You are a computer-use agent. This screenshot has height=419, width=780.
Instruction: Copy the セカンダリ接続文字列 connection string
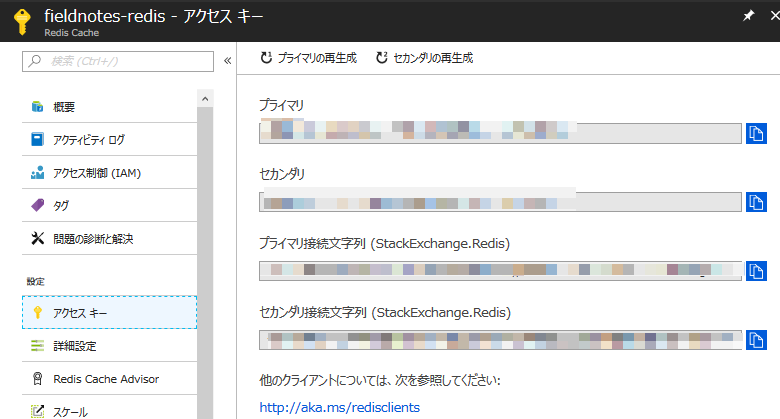click(x=756, y=340)
